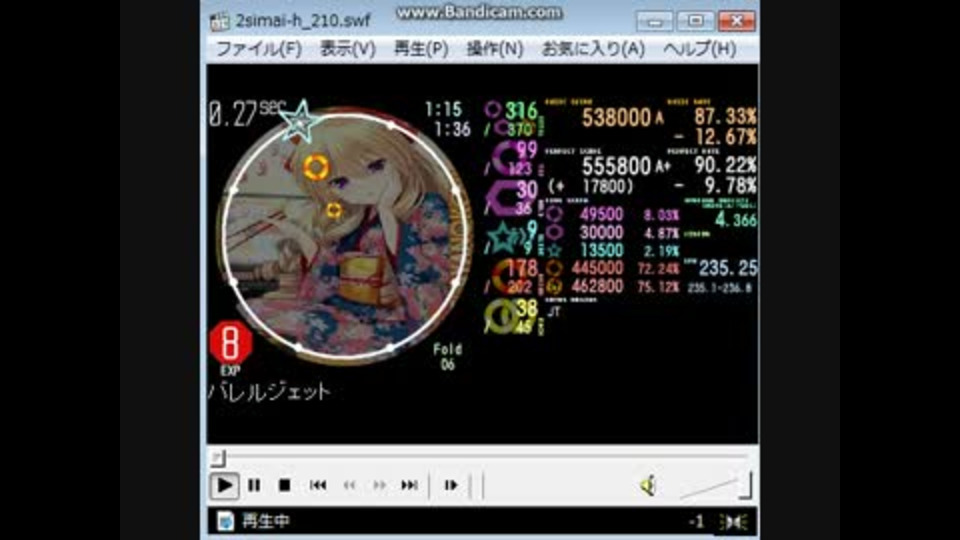Viewport: 960px width, 540px height.
Task: Click the fast forward button
Action: [x=380, y=486]
